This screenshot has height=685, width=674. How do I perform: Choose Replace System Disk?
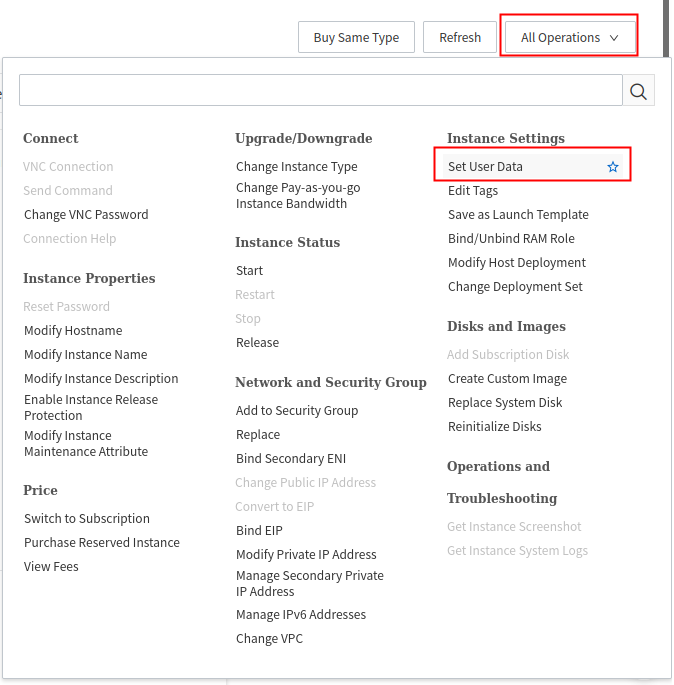tap(505, 402)
